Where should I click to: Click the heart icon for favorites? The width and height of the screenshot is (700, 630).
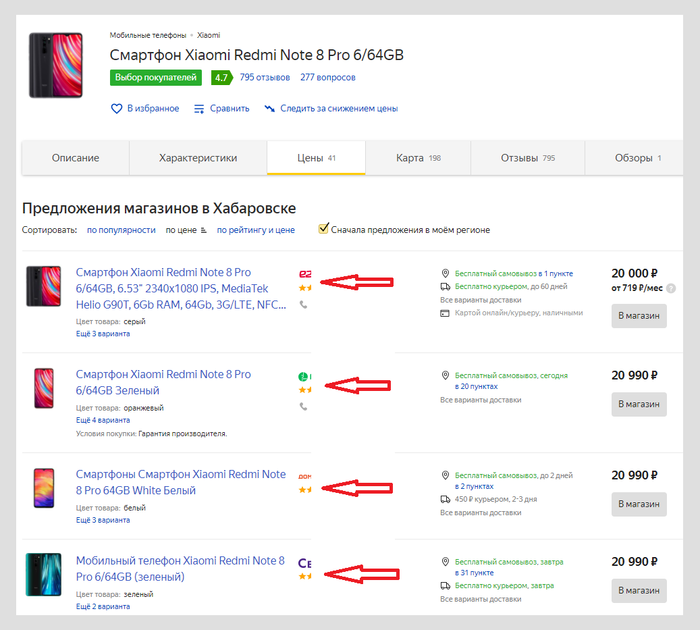coord(116,108)
